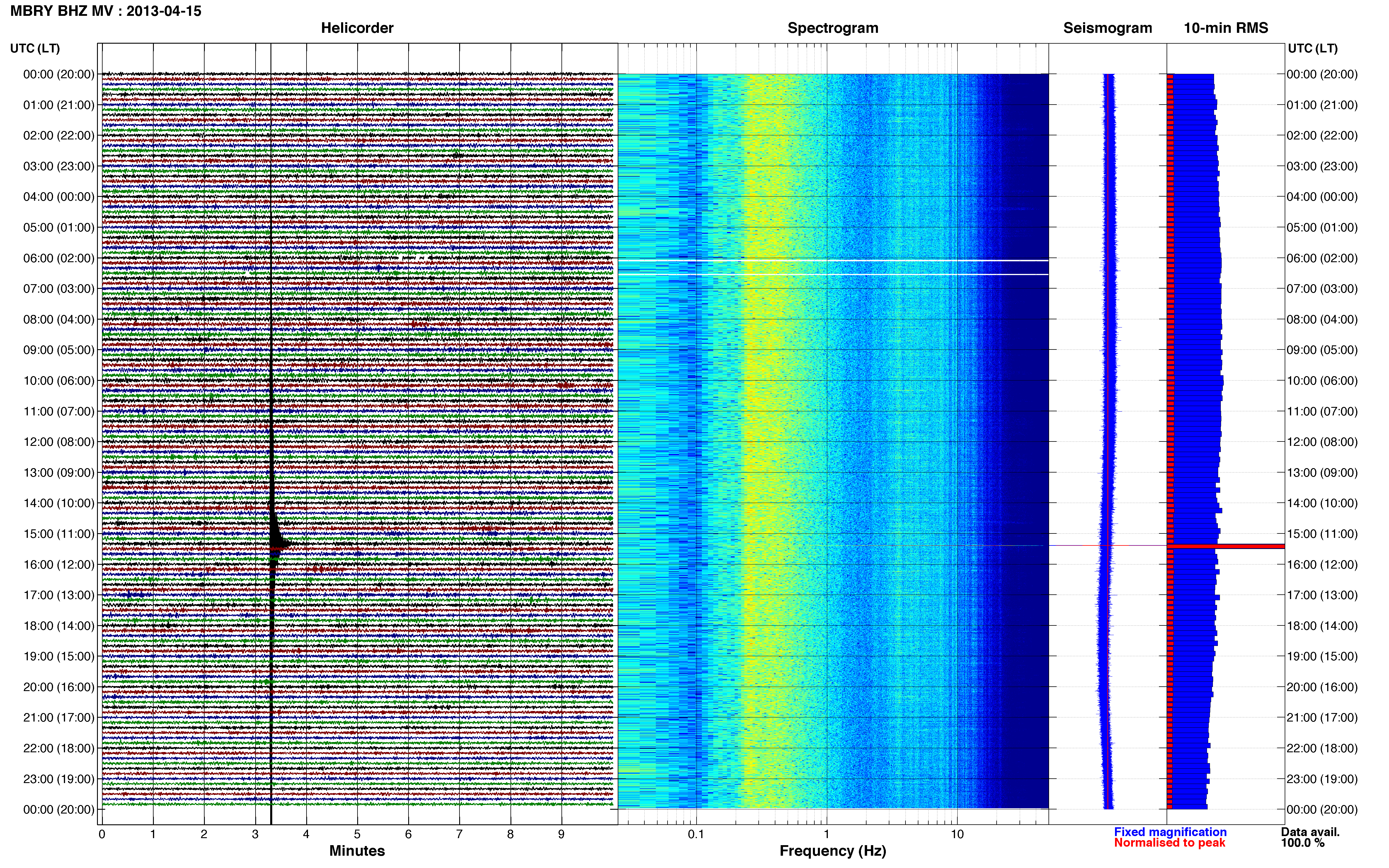Click the 'Frequency (Hz)' x-axis label
This screenshot has width=1389, height=868.
[x=833, y=851]
